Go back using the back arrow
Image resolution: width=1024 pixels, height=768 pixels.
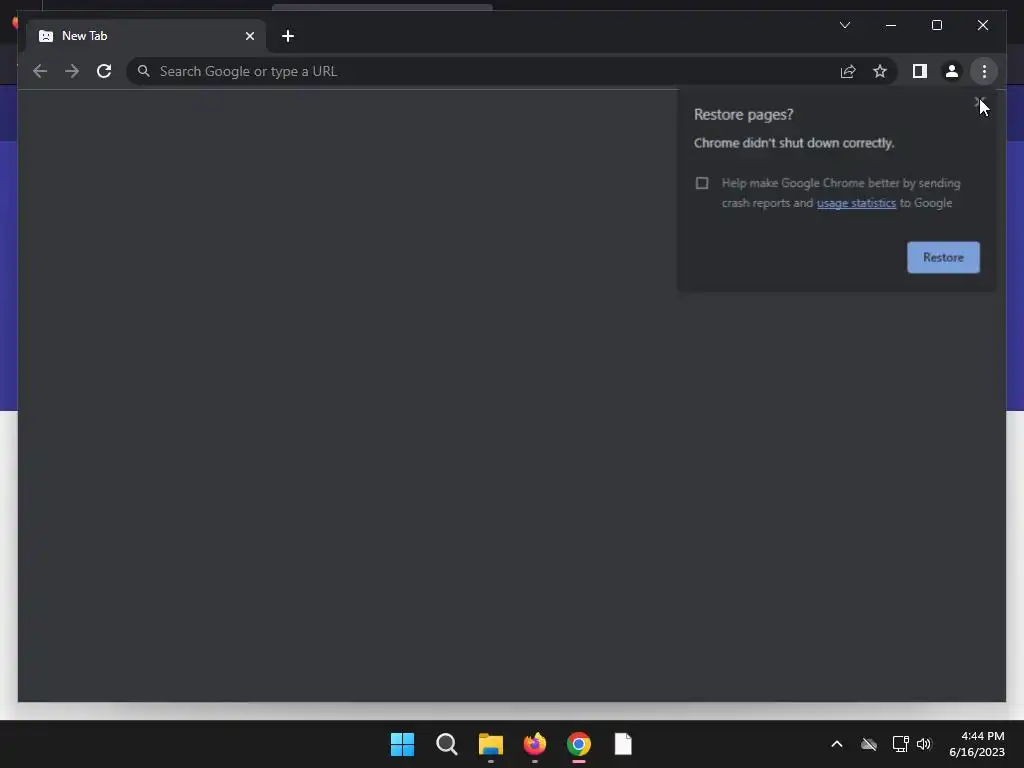click(40, 71)
